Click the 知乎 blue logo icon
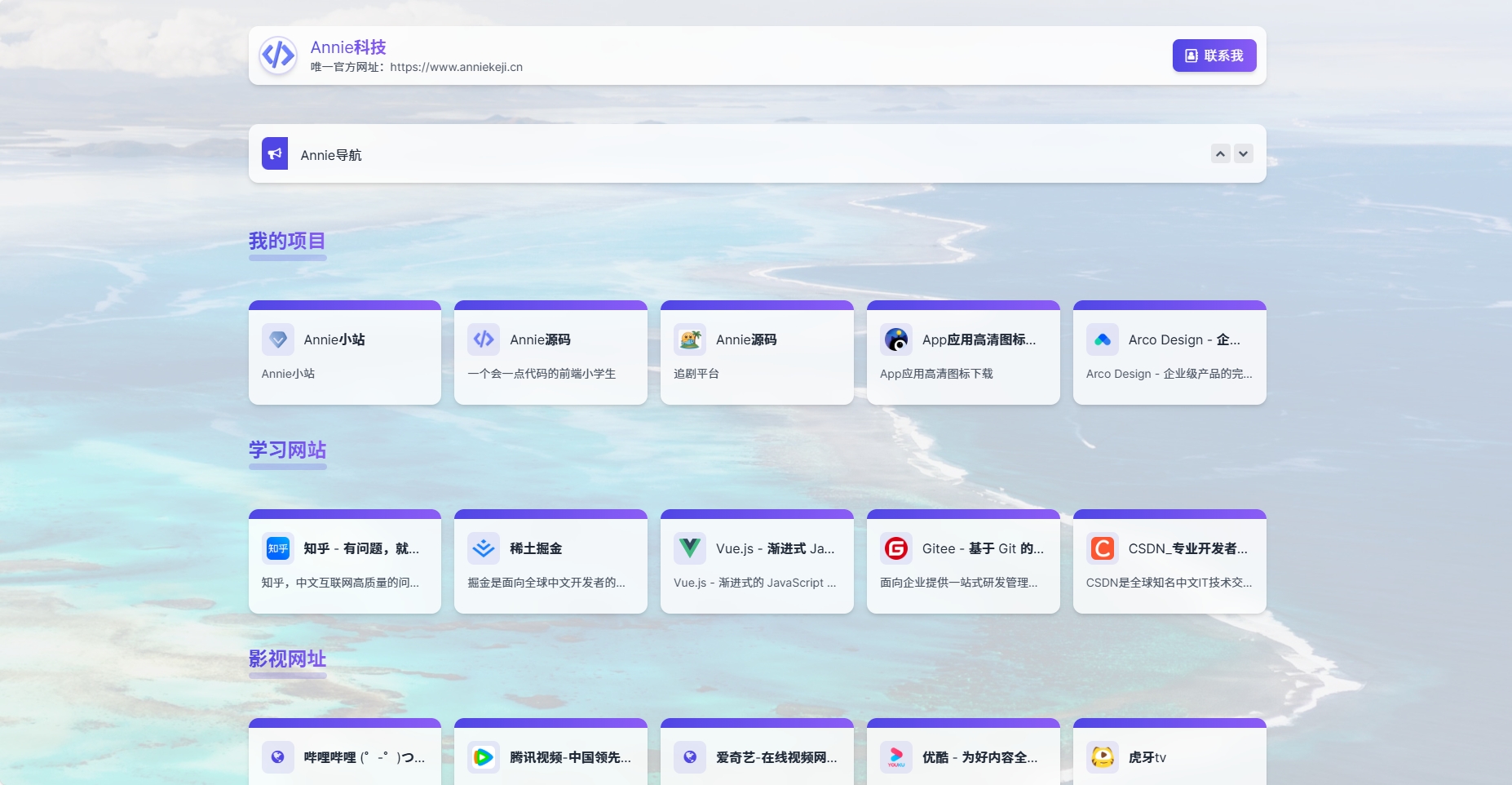 coord(278,548)
